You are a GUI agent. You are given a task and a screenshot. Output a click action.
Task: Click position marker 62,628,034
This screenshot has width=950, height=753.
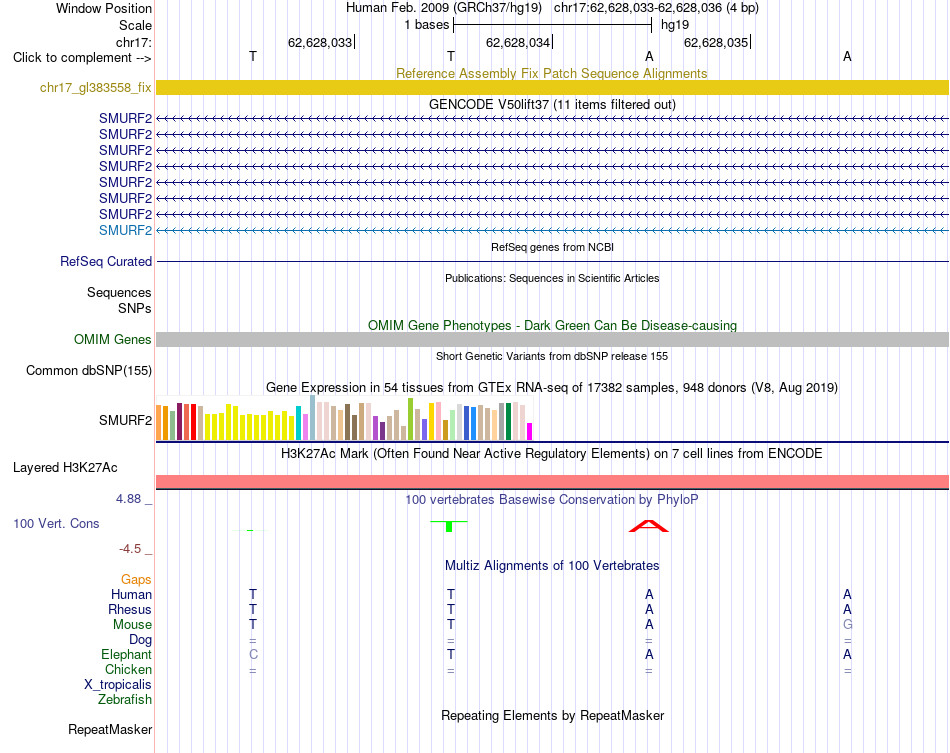[518, 42]
